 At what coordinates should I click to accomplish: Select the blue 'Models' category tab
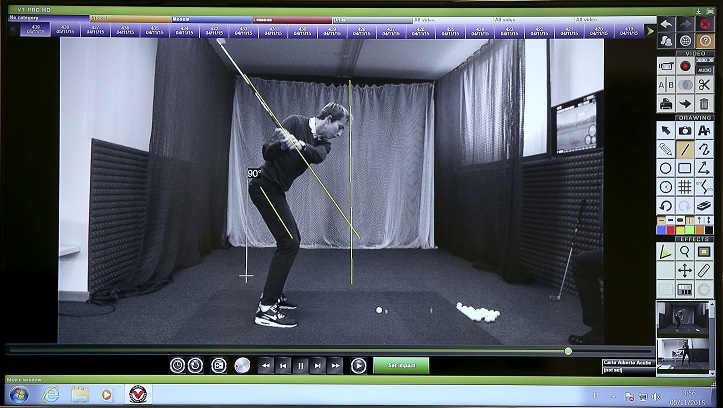[212, 19]
